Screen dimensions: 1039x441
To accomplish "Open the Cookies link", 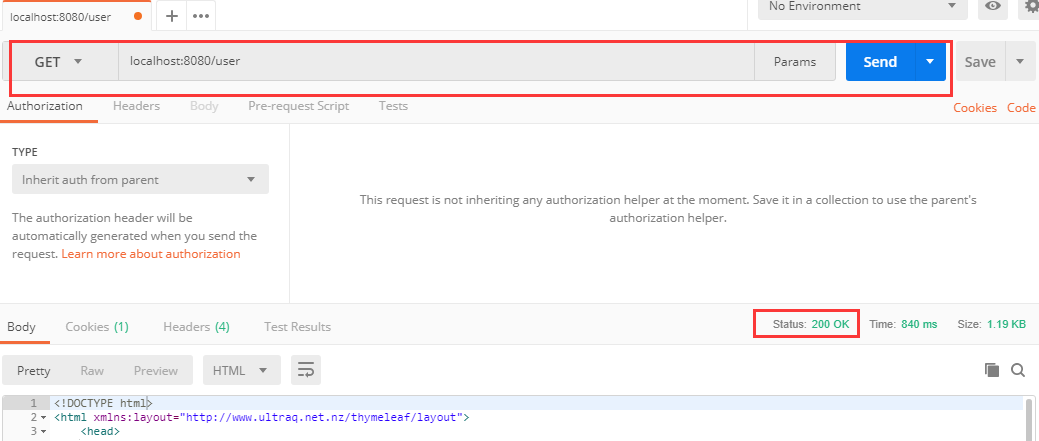I will [x=975, y=108].
